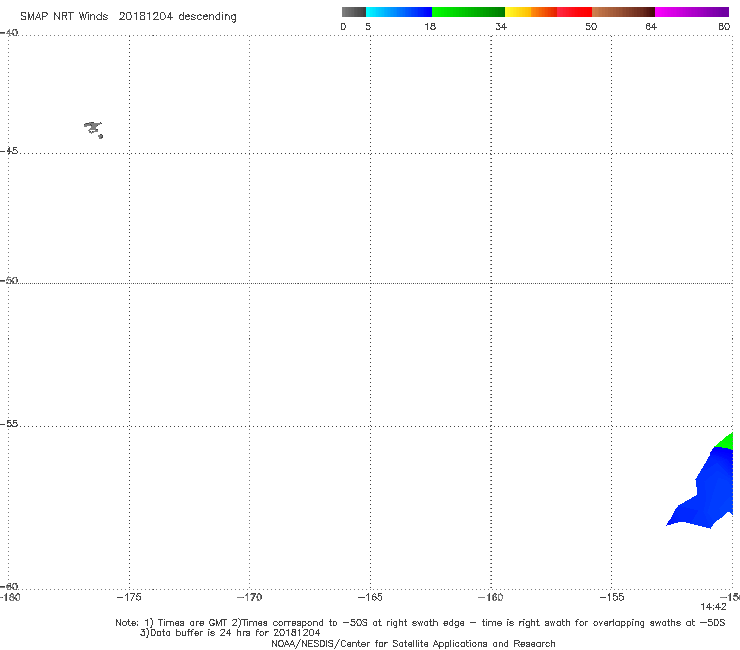Viewport: 740px width, 650px height.
Task: Click the note '3)Data buffer is 24 hrs for 20181204'
Action: (230, 633)
